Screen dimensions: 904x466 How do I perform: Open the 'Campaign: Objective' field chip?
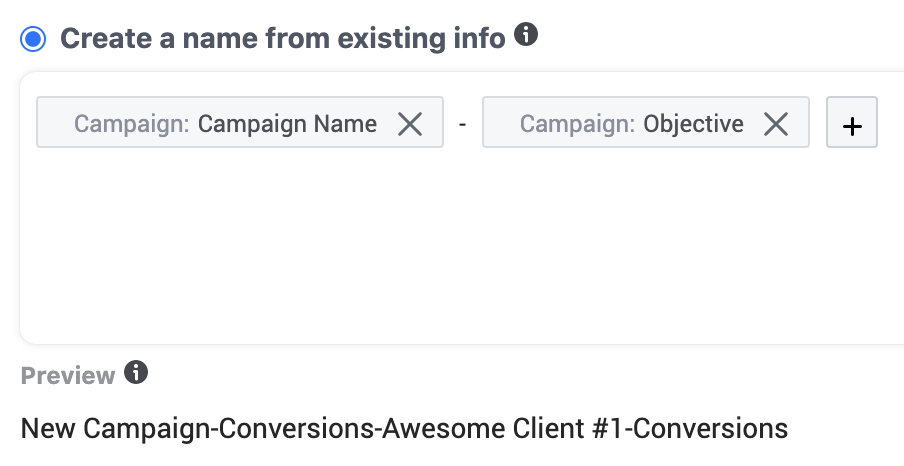click(646, 122)
